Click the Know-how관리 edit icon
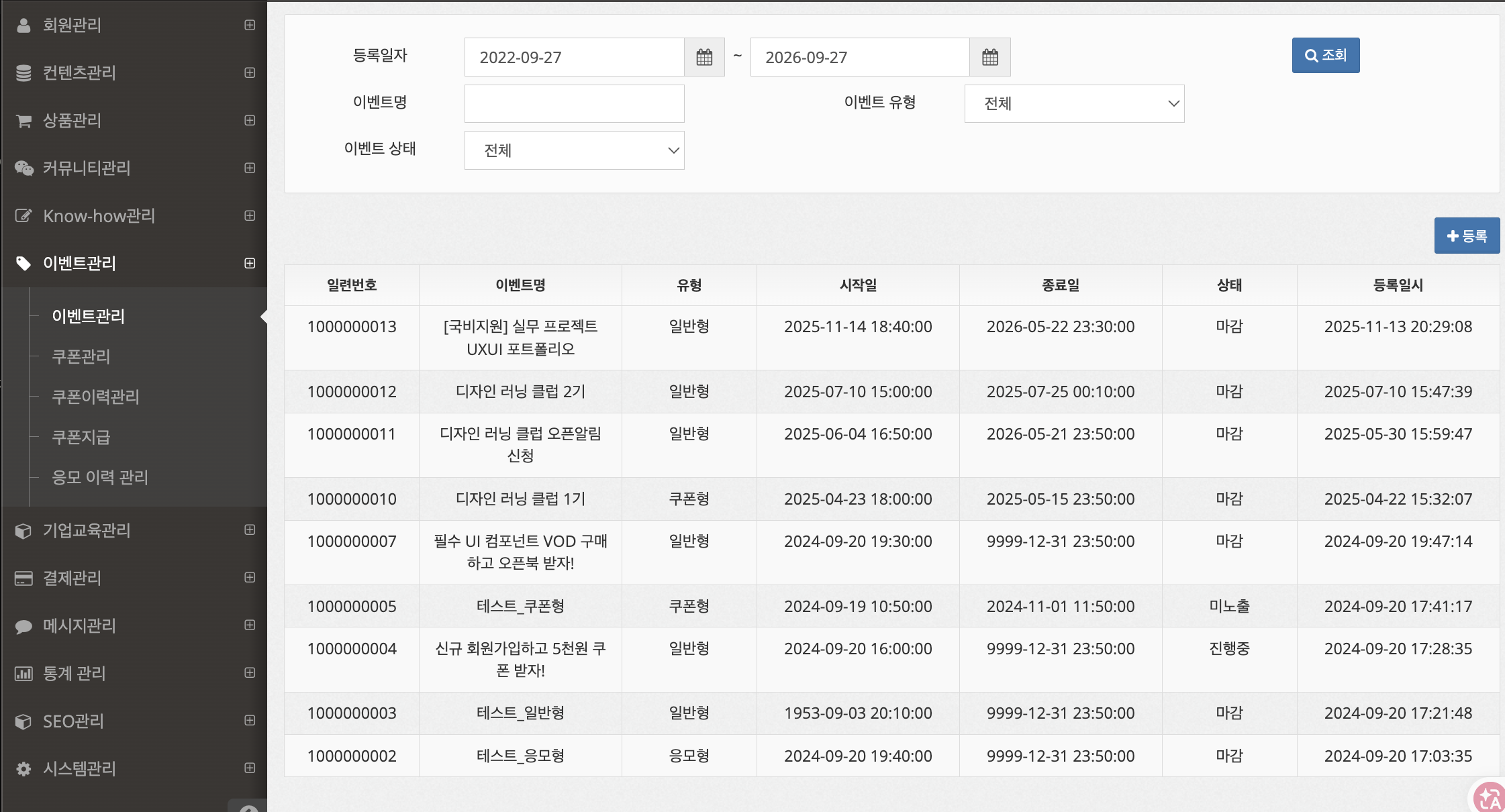This screenshot has height=812, width=1505. point(23,216)
